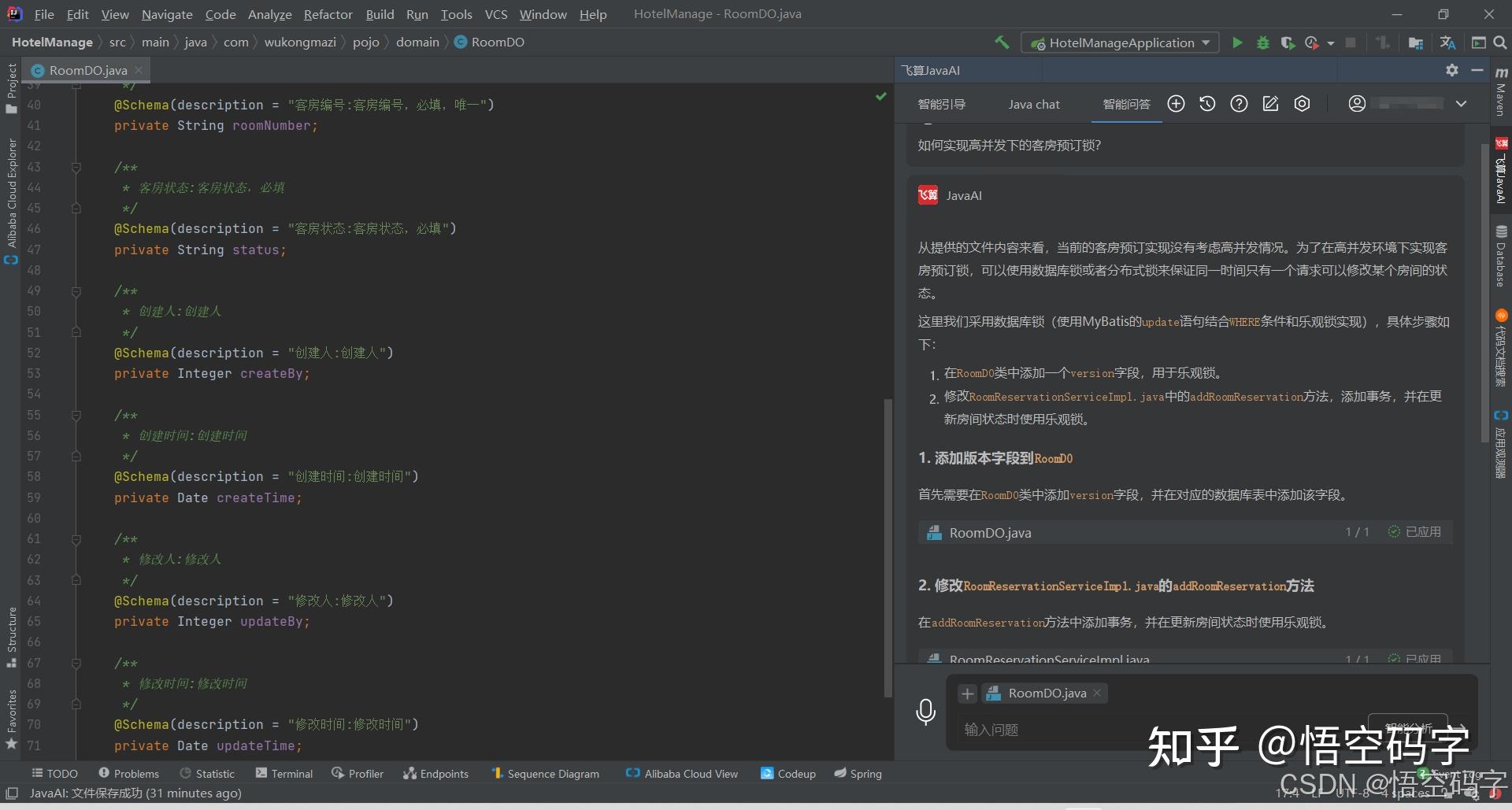
Task: Build the project with the hammer icon
Action: tap(1002, 43)
